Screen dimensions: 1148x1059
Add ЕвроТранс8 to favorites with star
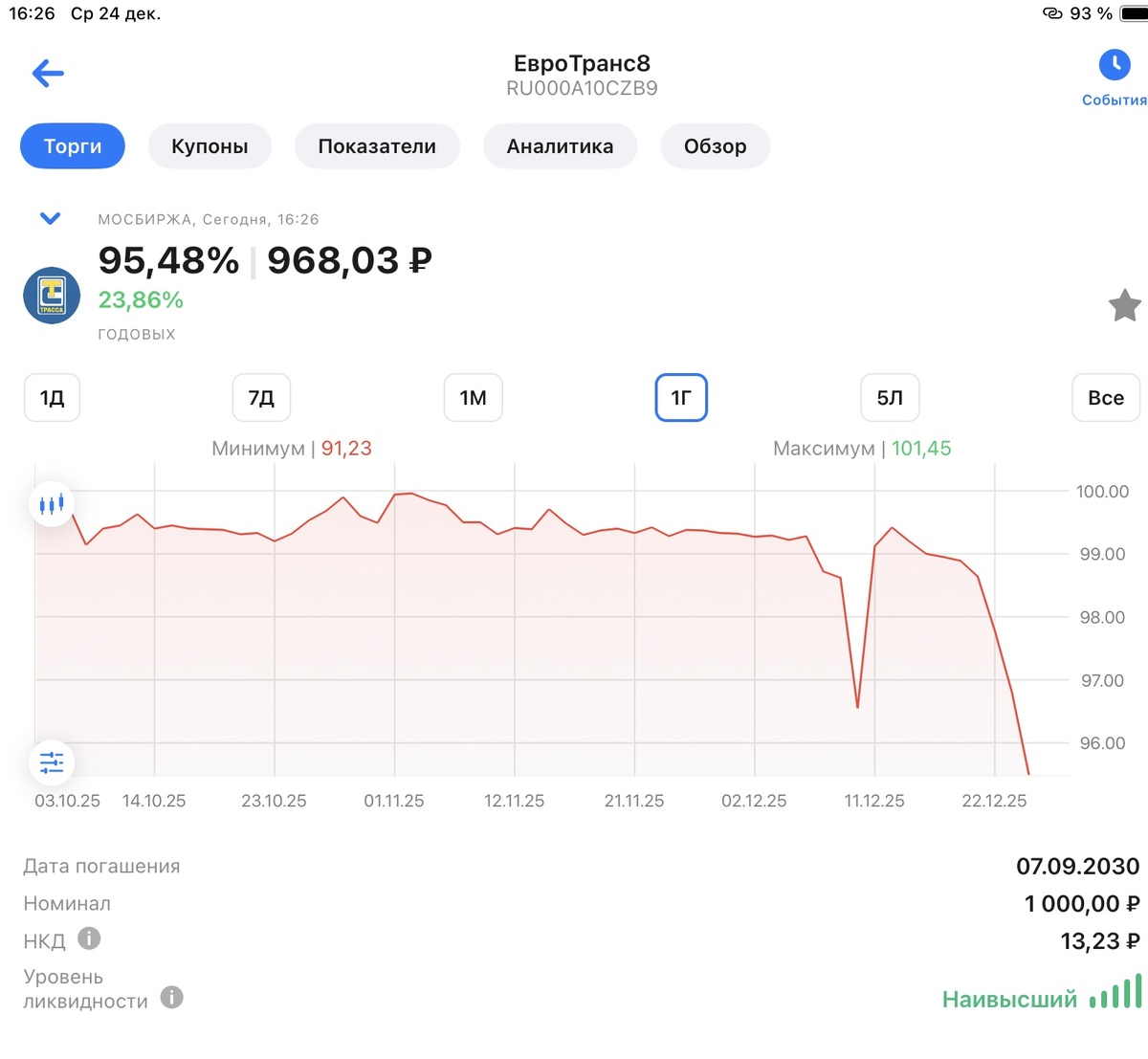tap(1125, 306)
